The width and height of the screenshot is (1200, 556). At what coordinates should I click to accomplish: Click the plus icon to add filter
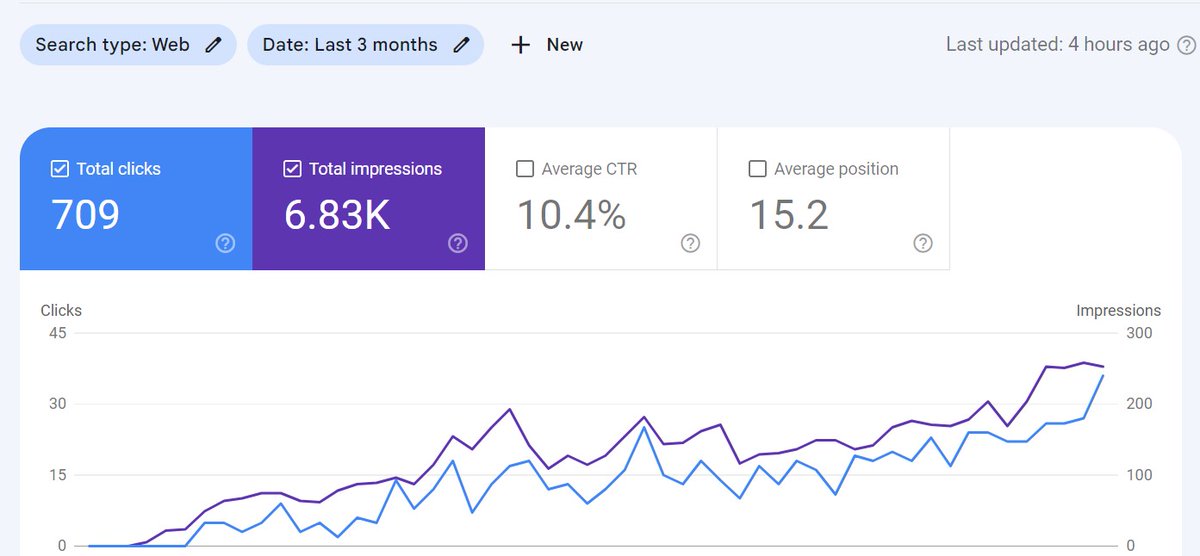coord(520,45)
